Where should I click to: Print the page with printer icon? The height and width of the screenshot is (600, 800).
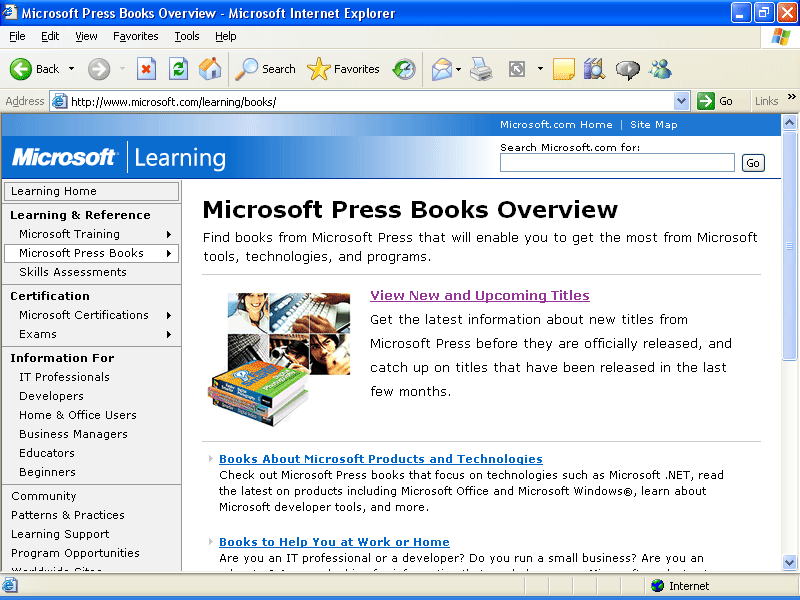point(481,69)
